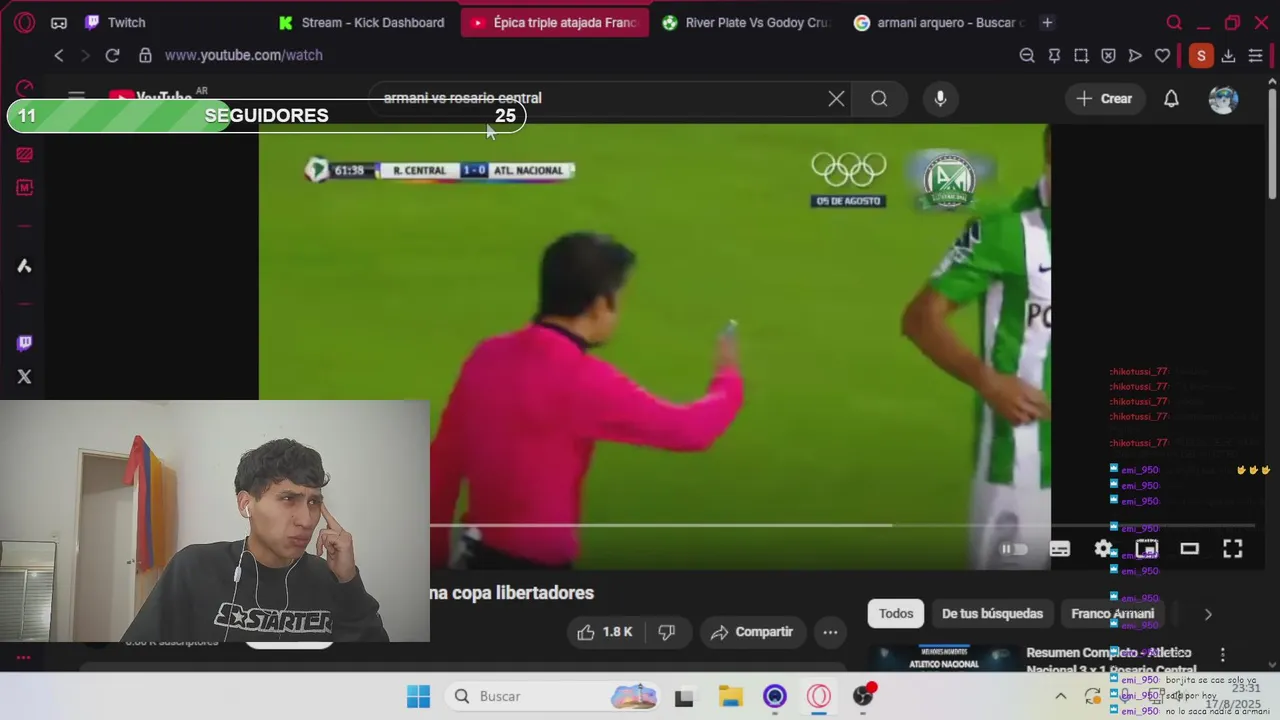1280x720 pixels.
Task: Toggle theater mode in player
Action: [x=1189, y=548]
